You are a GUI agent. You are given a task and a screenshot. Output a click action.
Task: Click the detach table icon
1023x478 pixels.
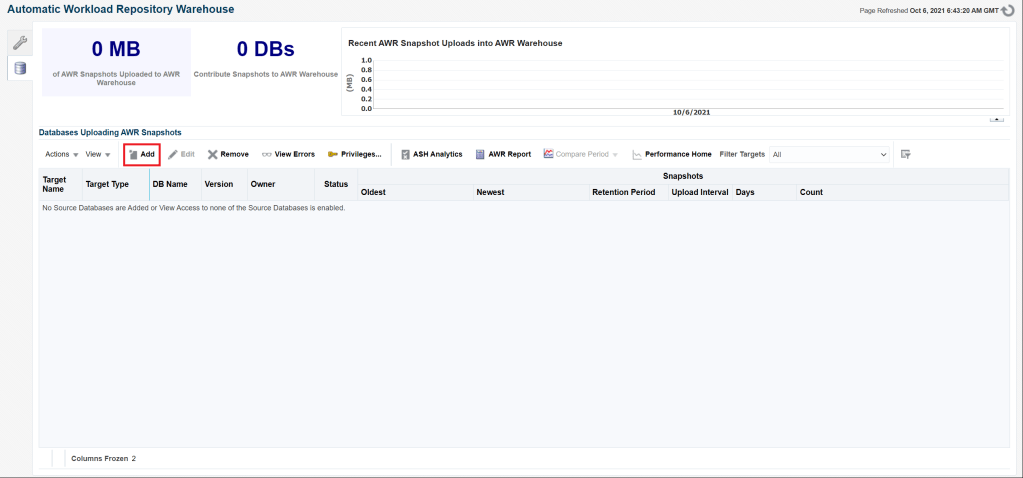tap(905, 154)
